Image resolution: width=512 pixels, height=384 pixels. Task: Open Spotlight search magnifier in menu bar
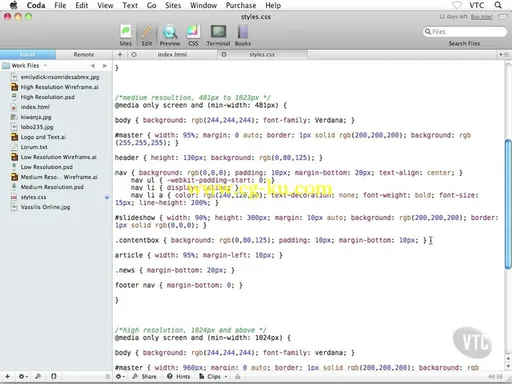(498, 5)
